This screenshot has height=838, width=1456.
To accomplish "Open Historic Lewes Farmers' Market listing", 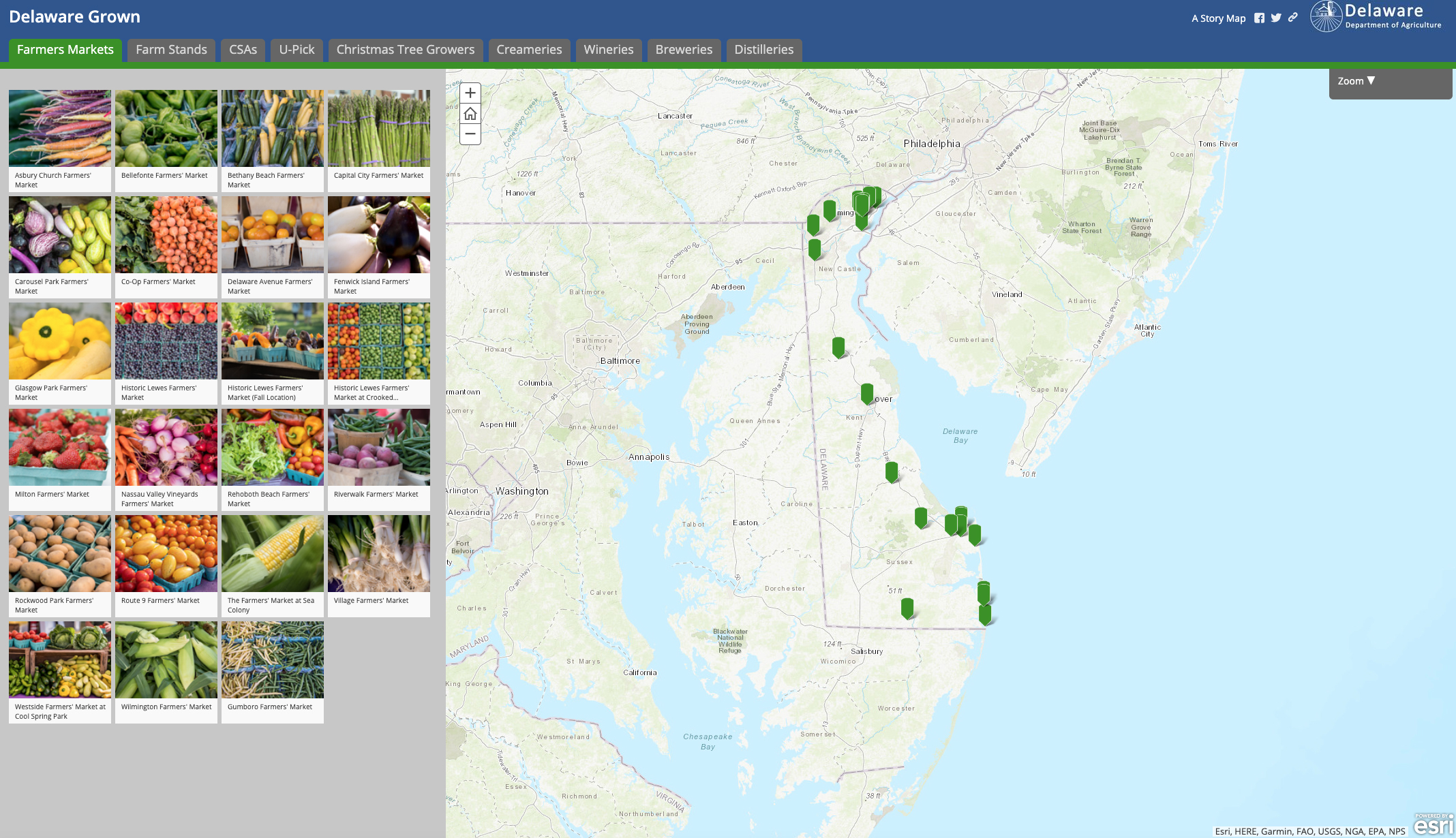I will [166, 352].
